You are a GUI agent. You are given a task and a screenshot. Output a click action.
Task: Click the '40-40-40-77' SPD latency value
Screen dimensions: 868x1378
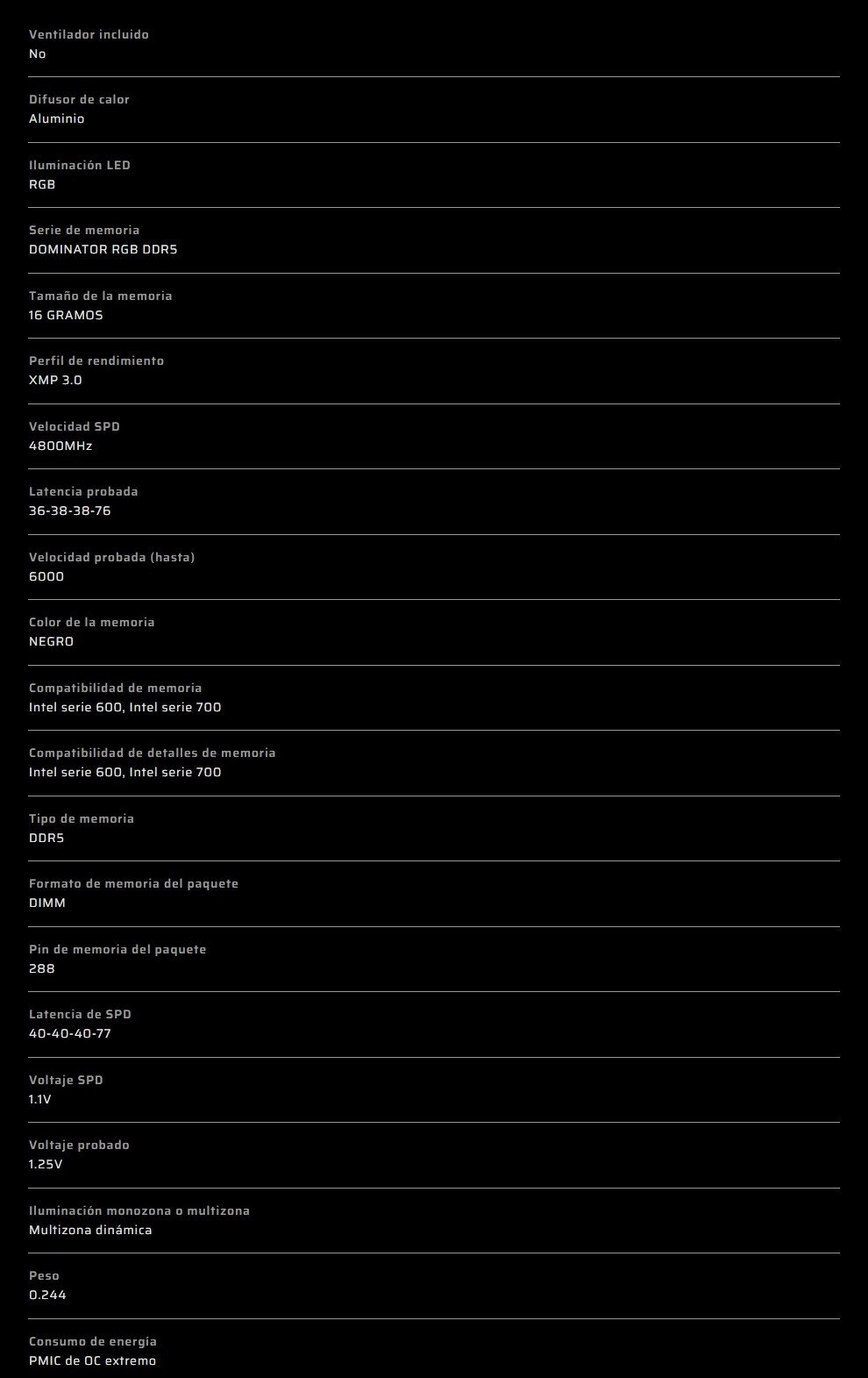70,1033
